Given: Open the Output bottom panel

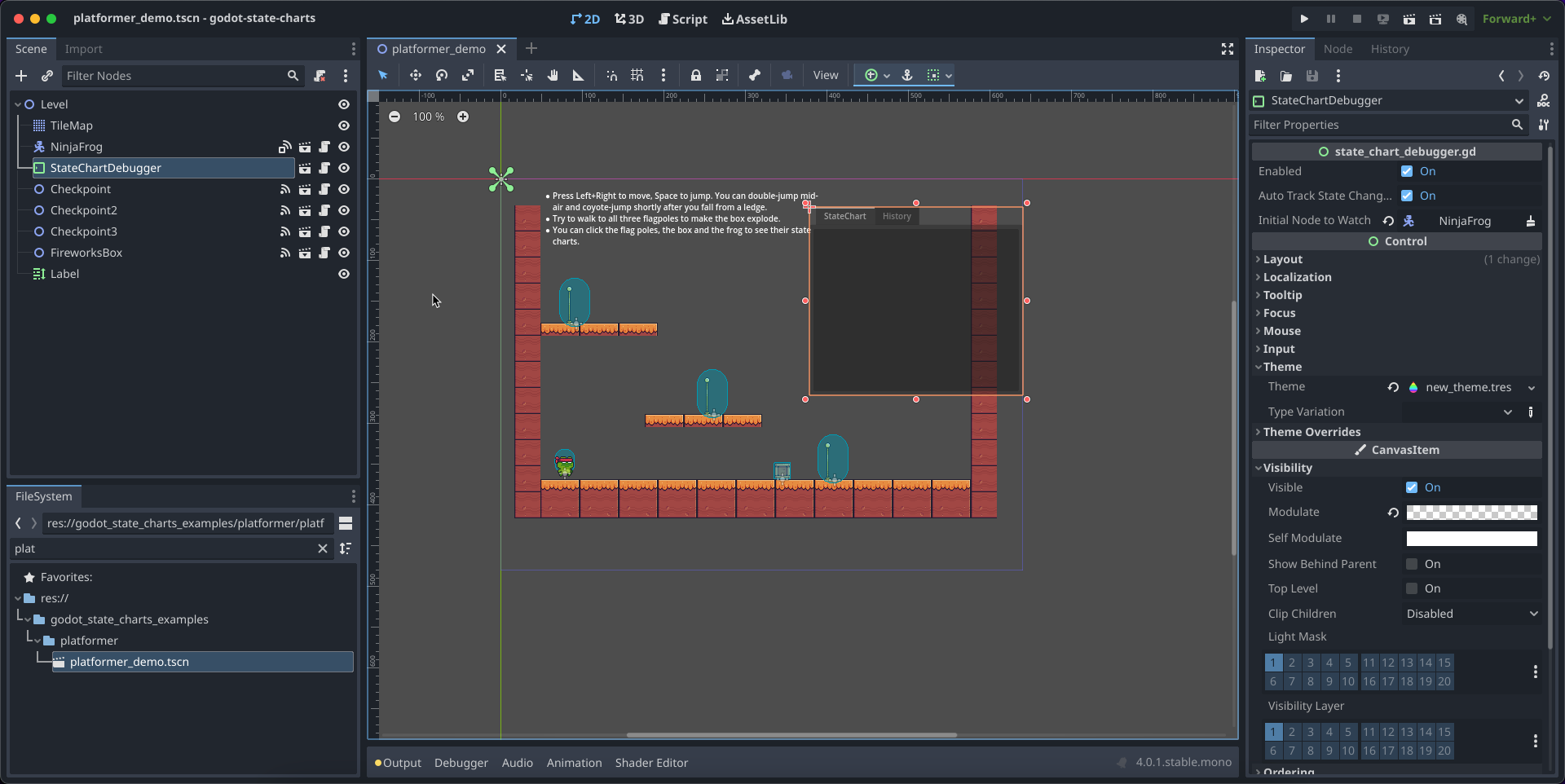Looking at the screenshot, I should [x=398, y=763].
